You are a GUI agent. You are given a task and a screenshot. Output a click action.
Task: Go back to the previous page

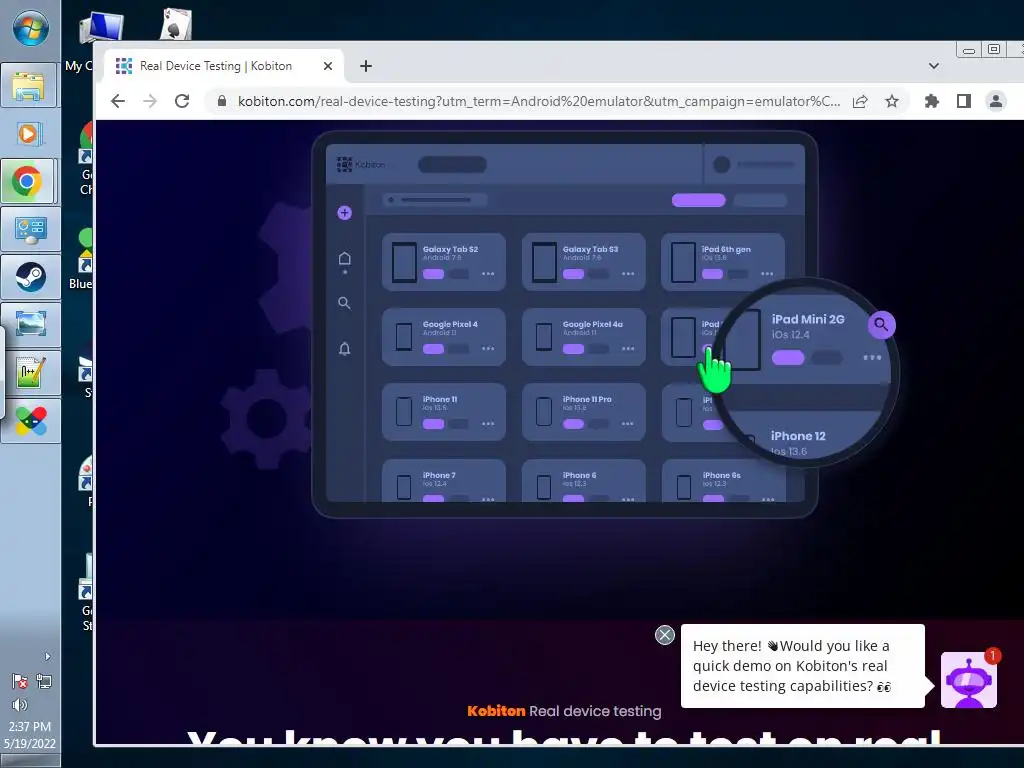click(118, 101)
